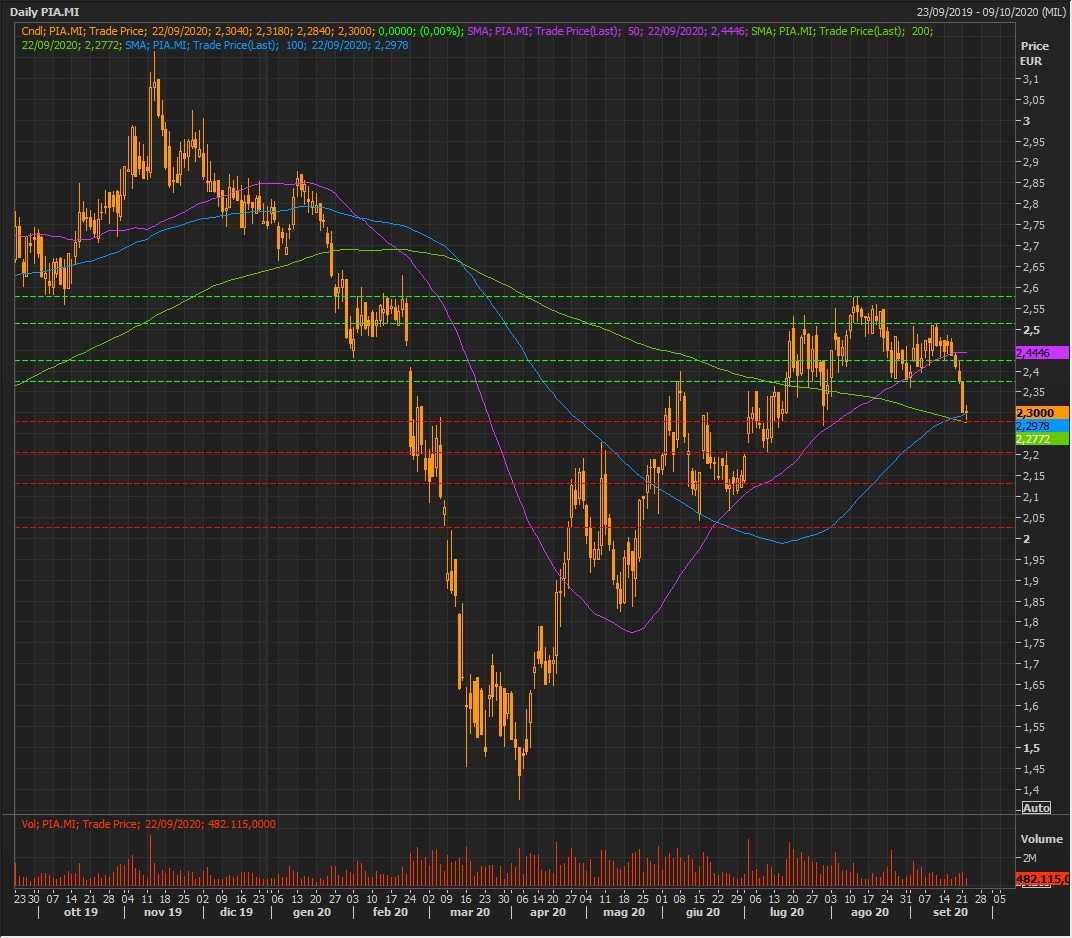The width and height of the screenshot is (1072, 938).
Task: Select the Daily PIA.MI chart title
Action: tap(44, 12)
